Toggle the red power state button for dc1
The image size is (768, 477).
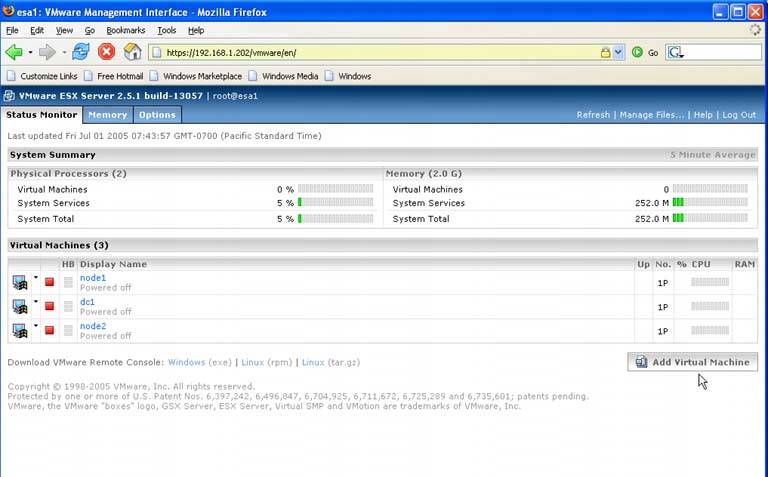pos(49,306)
